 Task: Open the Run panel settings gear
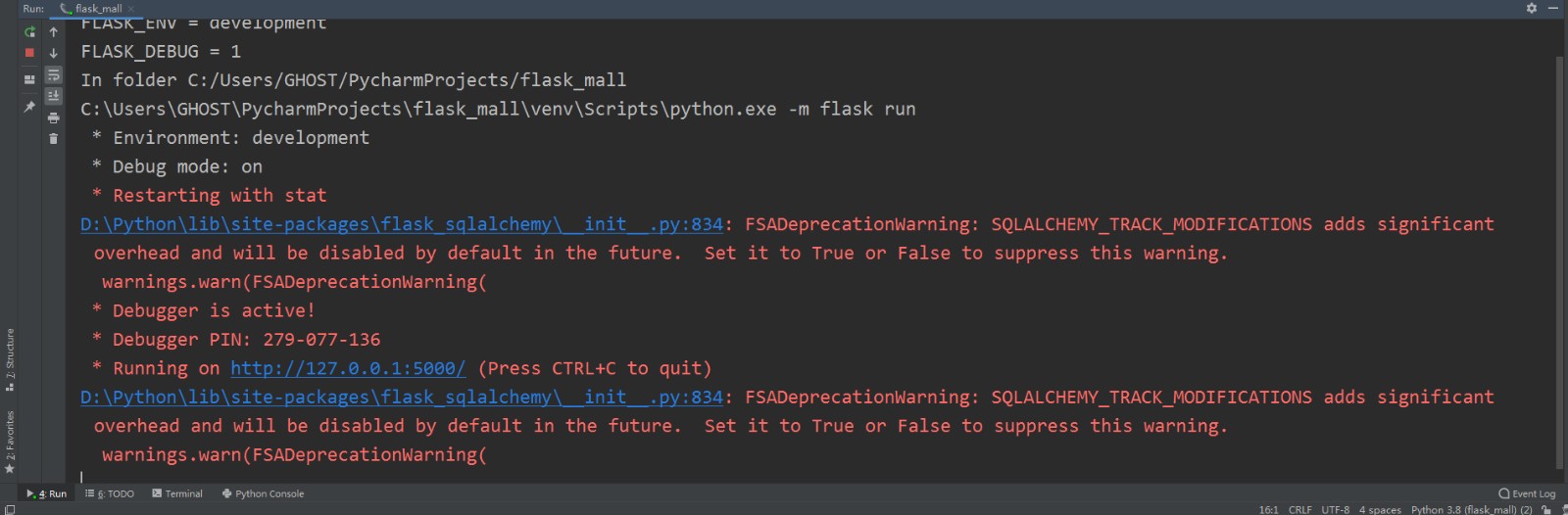1531,8
